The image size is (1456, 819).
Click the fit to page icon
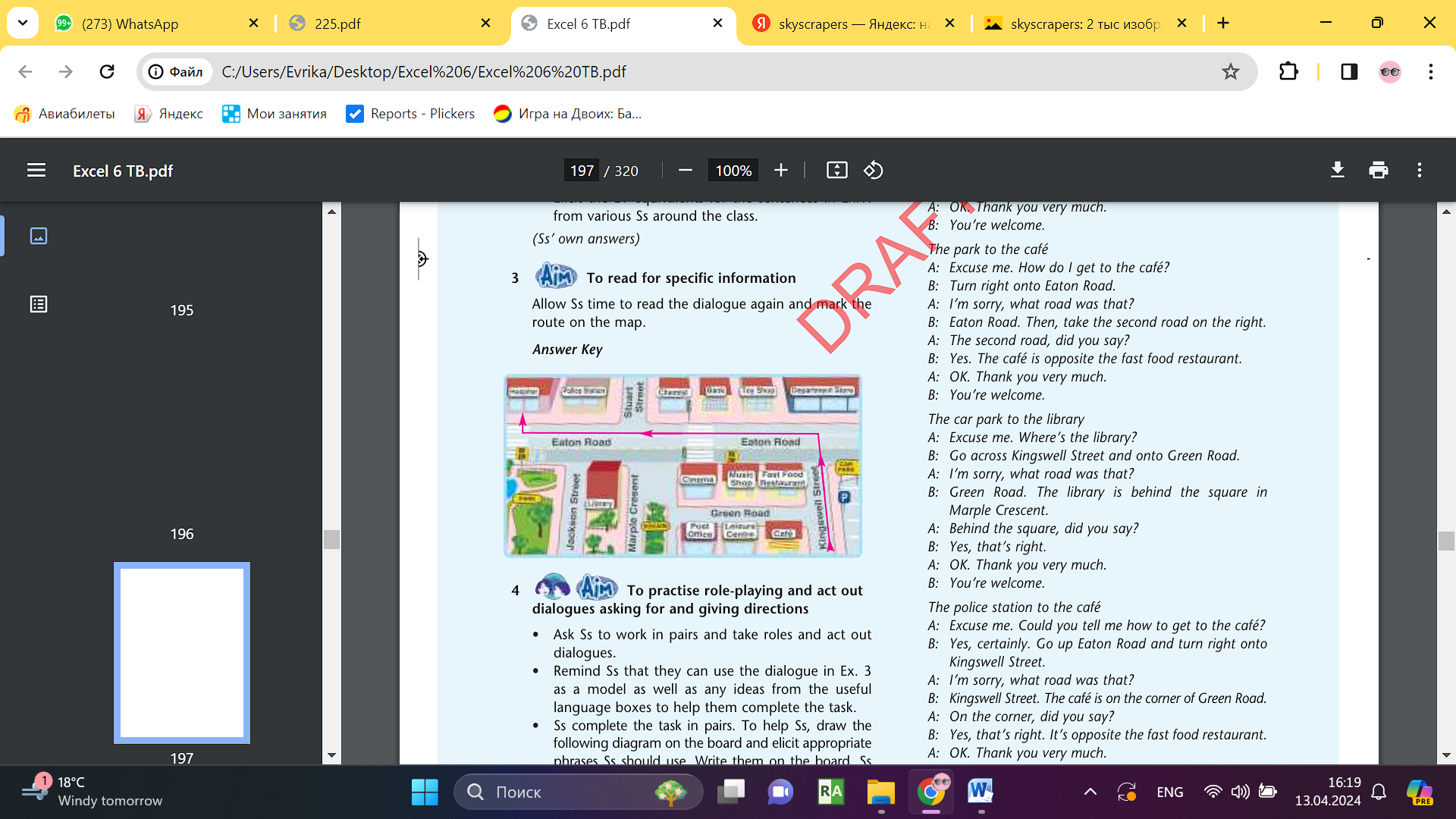click(x=836, y=170)
